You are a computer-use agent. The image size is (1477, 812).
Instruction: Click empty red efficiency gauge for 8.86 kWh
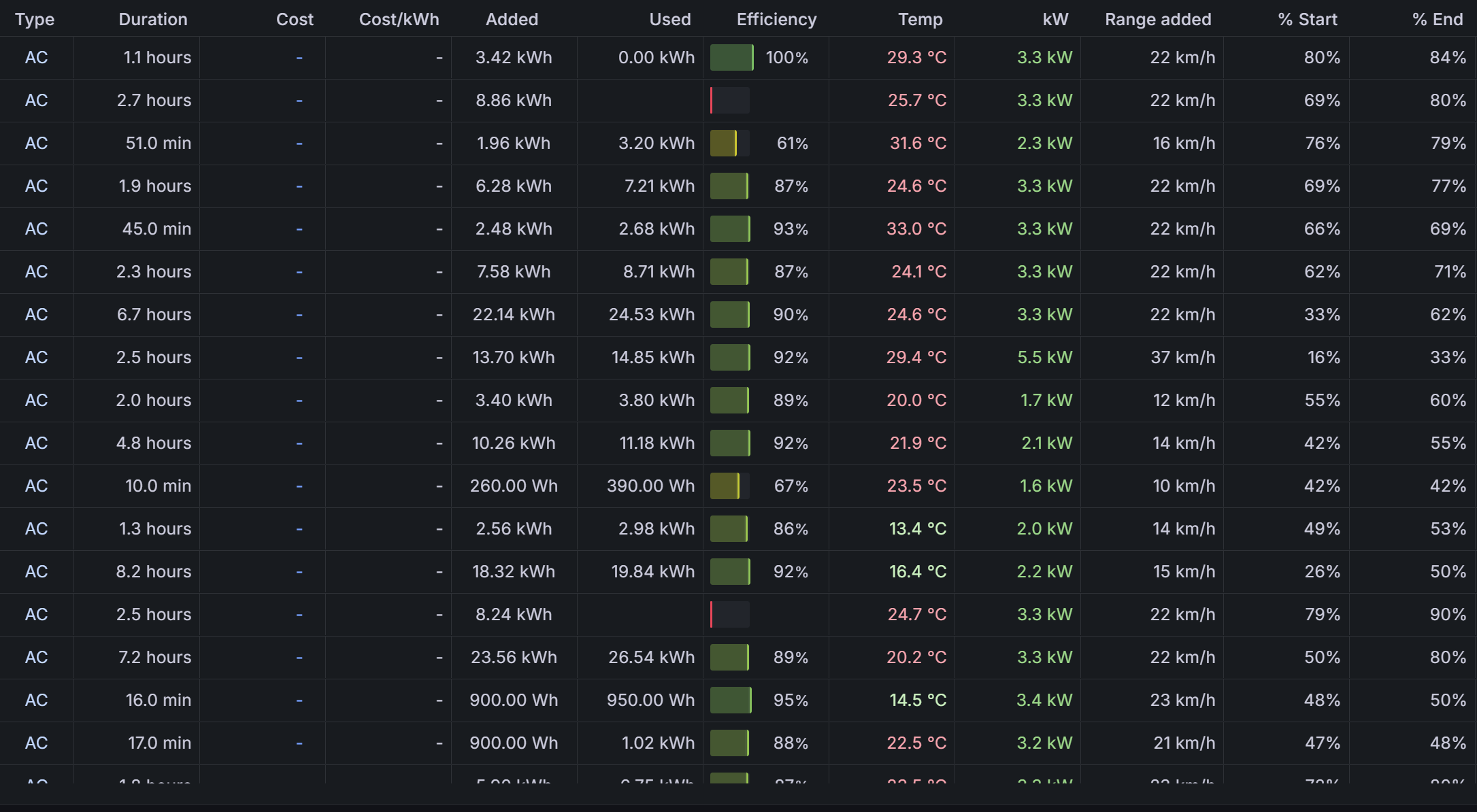coord(729,101)
